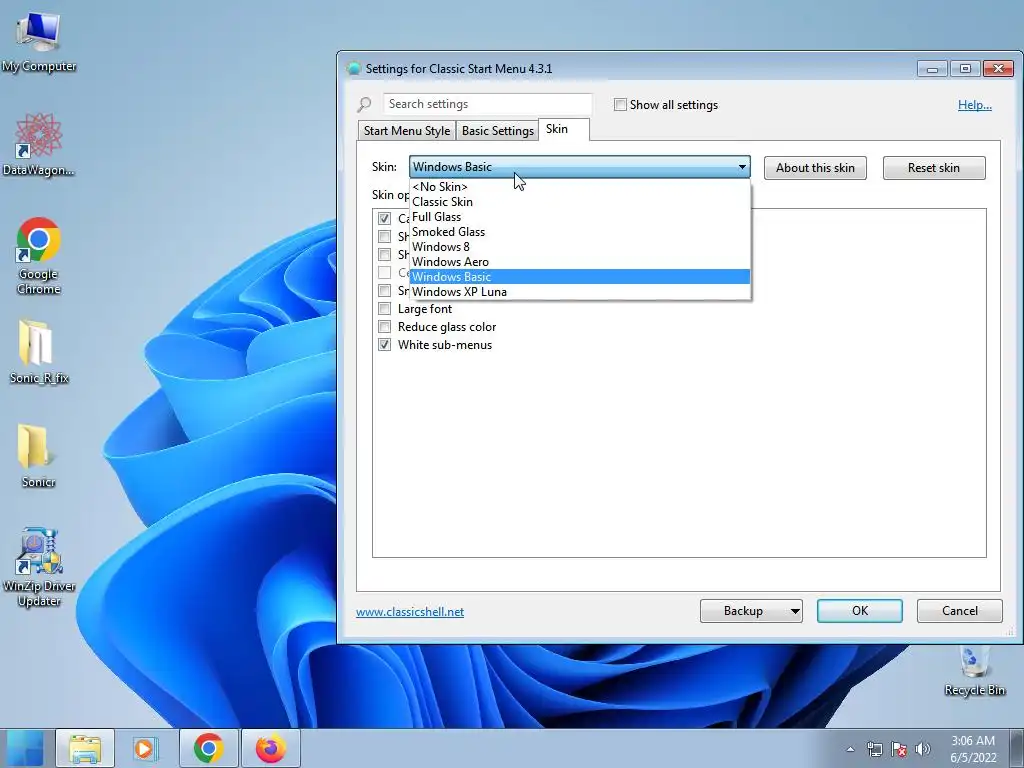Select Google Chrome desktop shortcut
The width and height of the screenshot is (1024, 768).
[39, 255]
